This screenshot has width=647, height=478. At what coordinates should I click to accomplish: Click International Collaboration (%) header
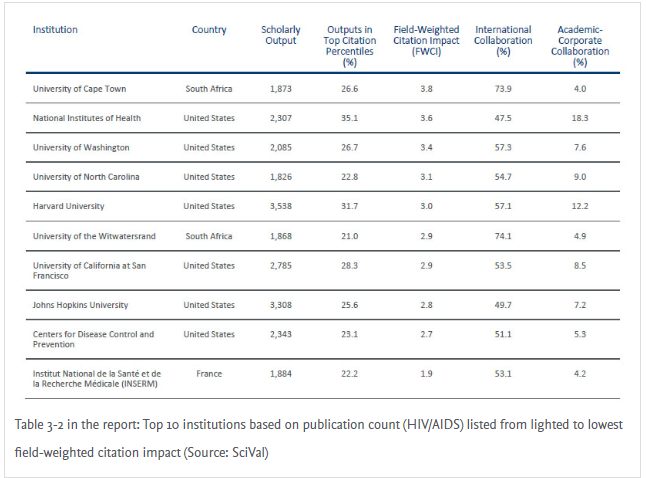(503, 40)
